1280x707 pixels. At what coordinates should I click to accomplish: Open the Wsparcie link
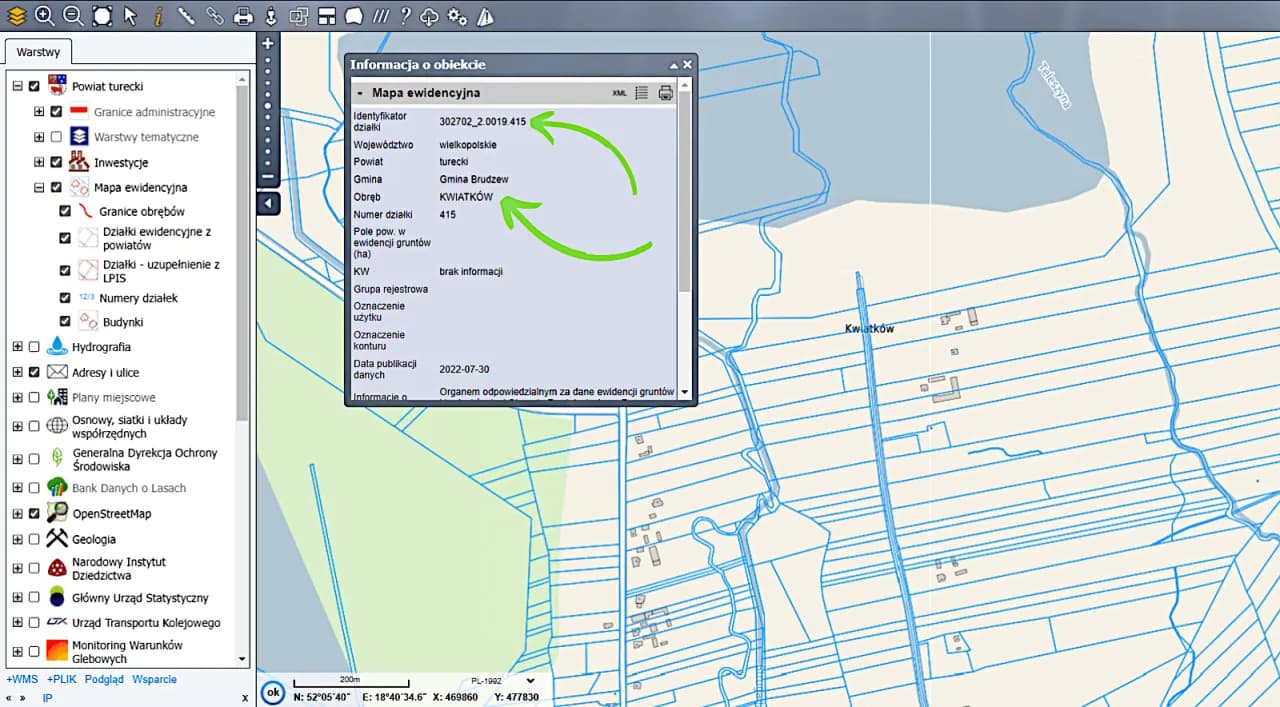154,679
